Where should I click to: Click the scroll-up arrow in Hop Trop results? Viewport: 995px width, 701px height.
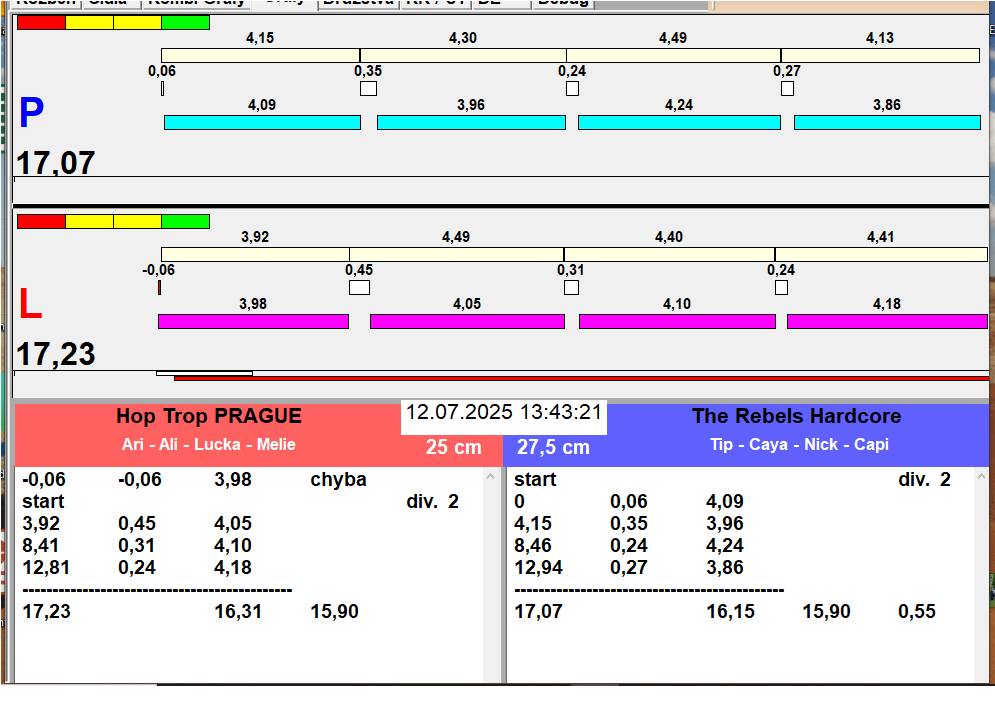(490, 476)
